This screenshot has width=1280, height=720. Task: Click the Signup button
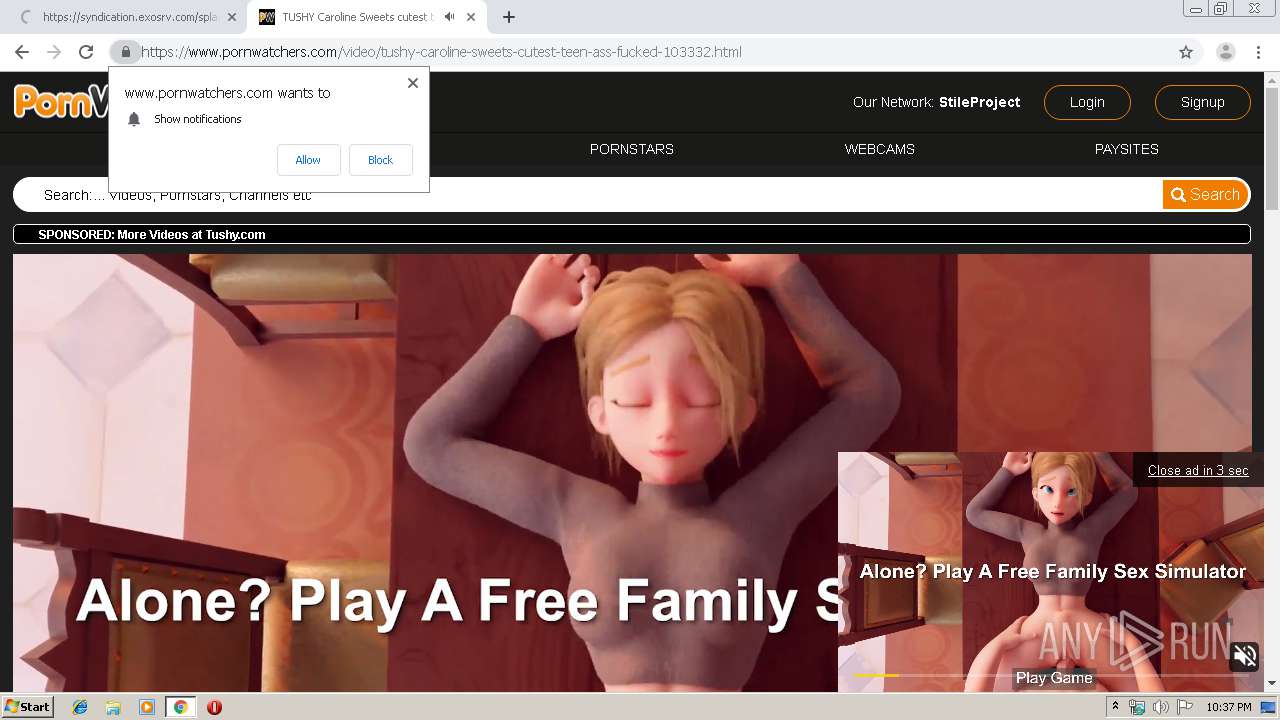pyautogui.click(x=1202, y=102)
